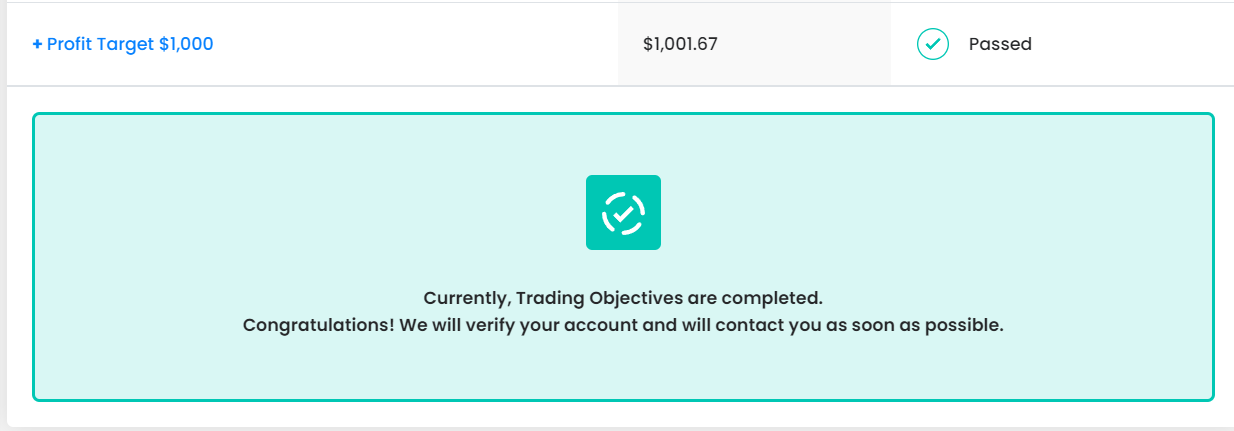Open the Profit Target $1,000 link
The width and height of the screenshot is (1234, 431).
click(x=123, y=44)
